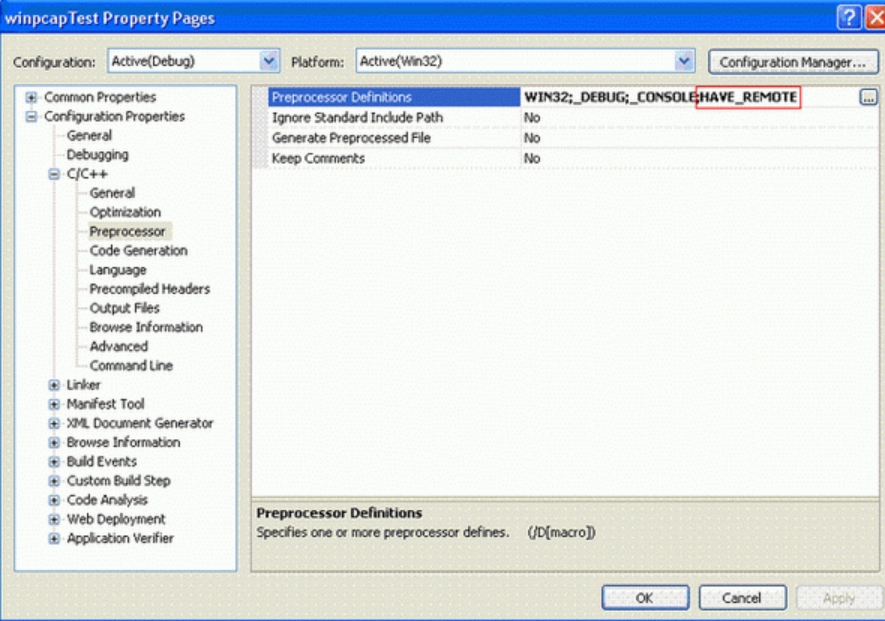
Task: Select Code Generation under C/C++
Action: point(138,251)
